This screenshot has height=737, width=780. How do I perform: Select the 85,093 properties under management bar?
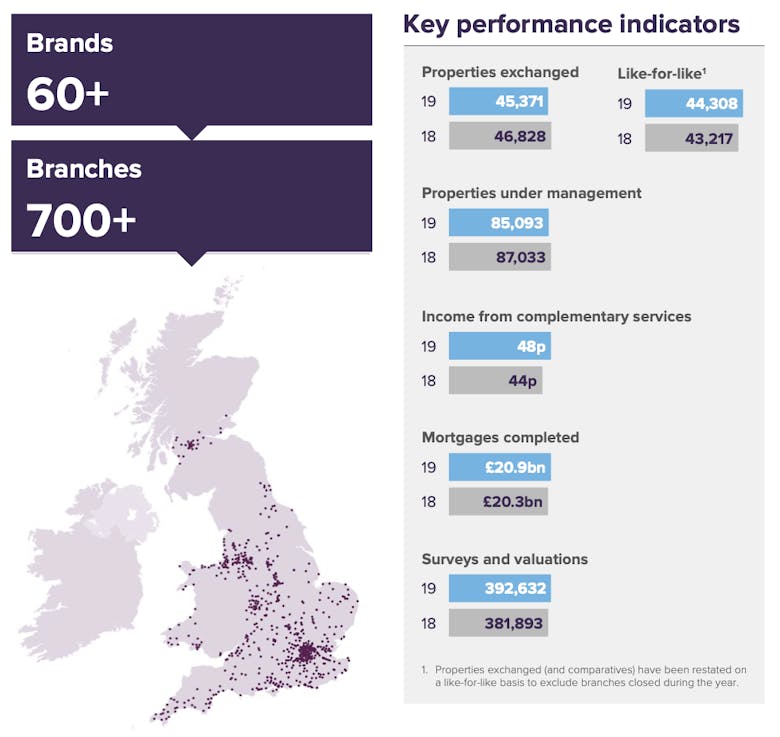(498, 223)
